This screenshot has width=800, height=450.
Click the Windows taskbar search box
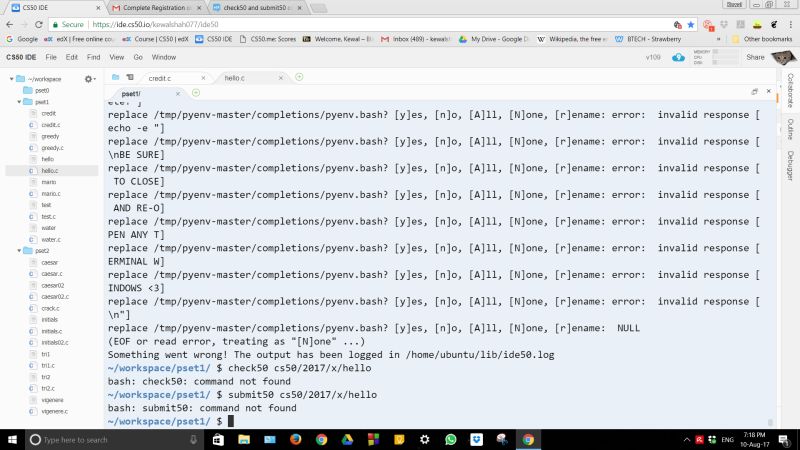pos(115,439)
